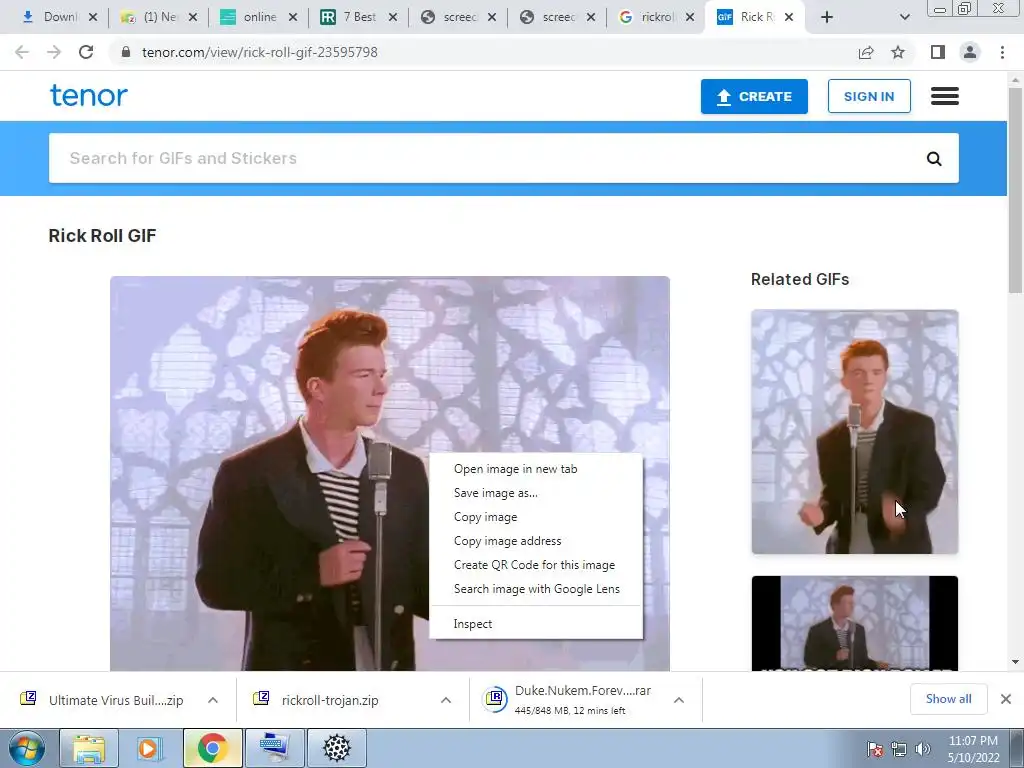
Task: Reload the tenor page
Action: [x=86, y=52]
